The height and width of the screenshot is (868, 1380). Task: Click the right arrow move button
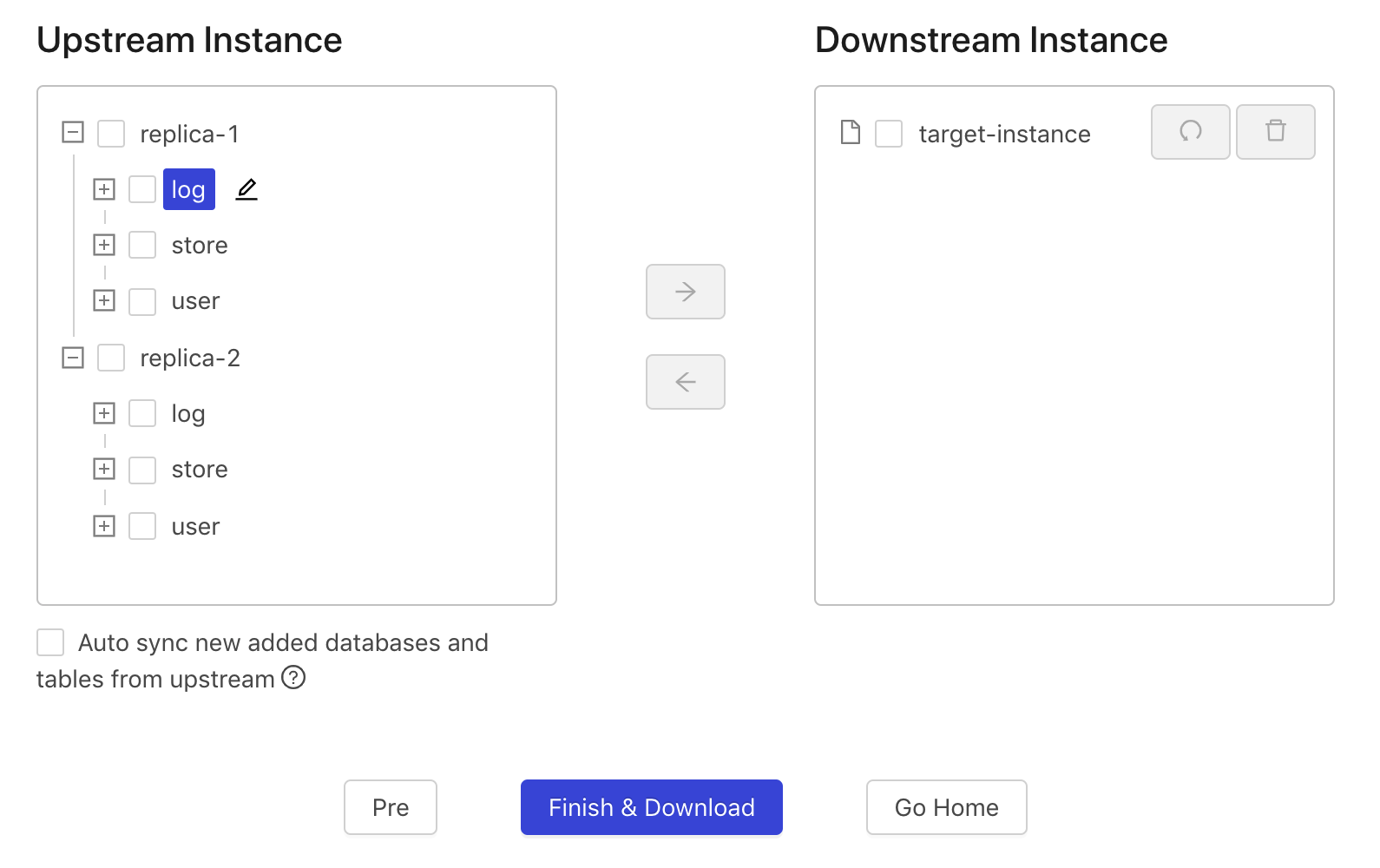tap(686, 292)
